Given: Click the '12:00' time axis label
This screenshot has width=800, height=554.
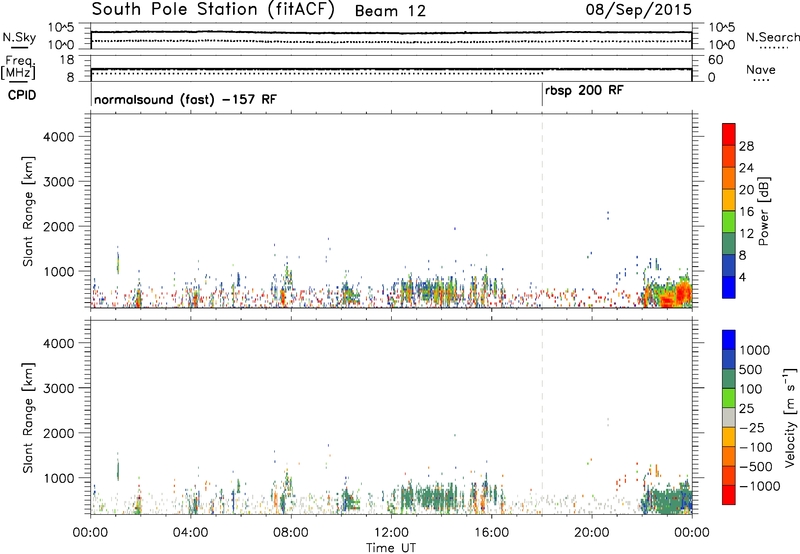Looking at the screenshot, I should point(391,532).
